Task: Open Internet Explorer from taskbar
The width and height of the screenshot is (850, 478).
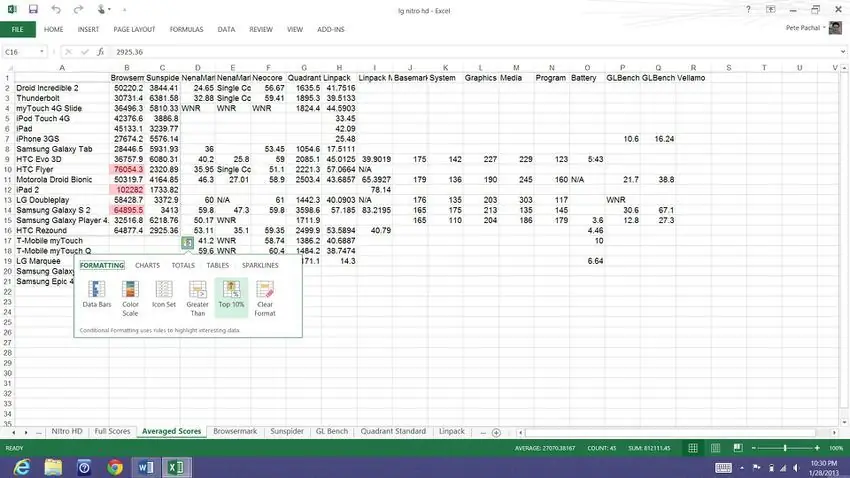Action: tap(22, 467)
